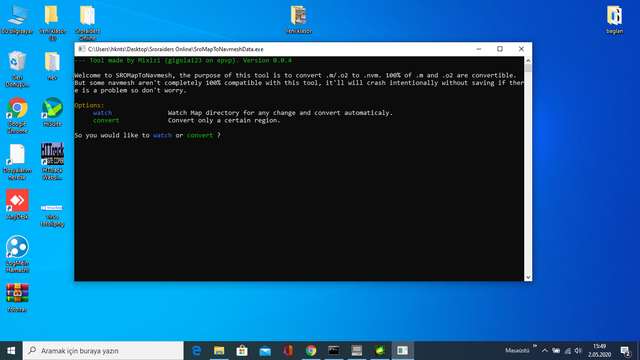
Task: Click 'Convert only a certain region.' text
Action: tap(224, 120)
